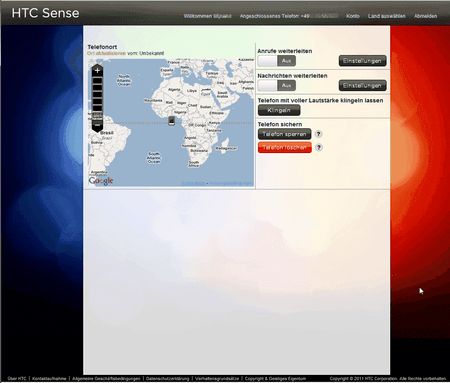Zoom out on the map with minus
This screenshot has width=450, height=383.
tap(97, 125)
